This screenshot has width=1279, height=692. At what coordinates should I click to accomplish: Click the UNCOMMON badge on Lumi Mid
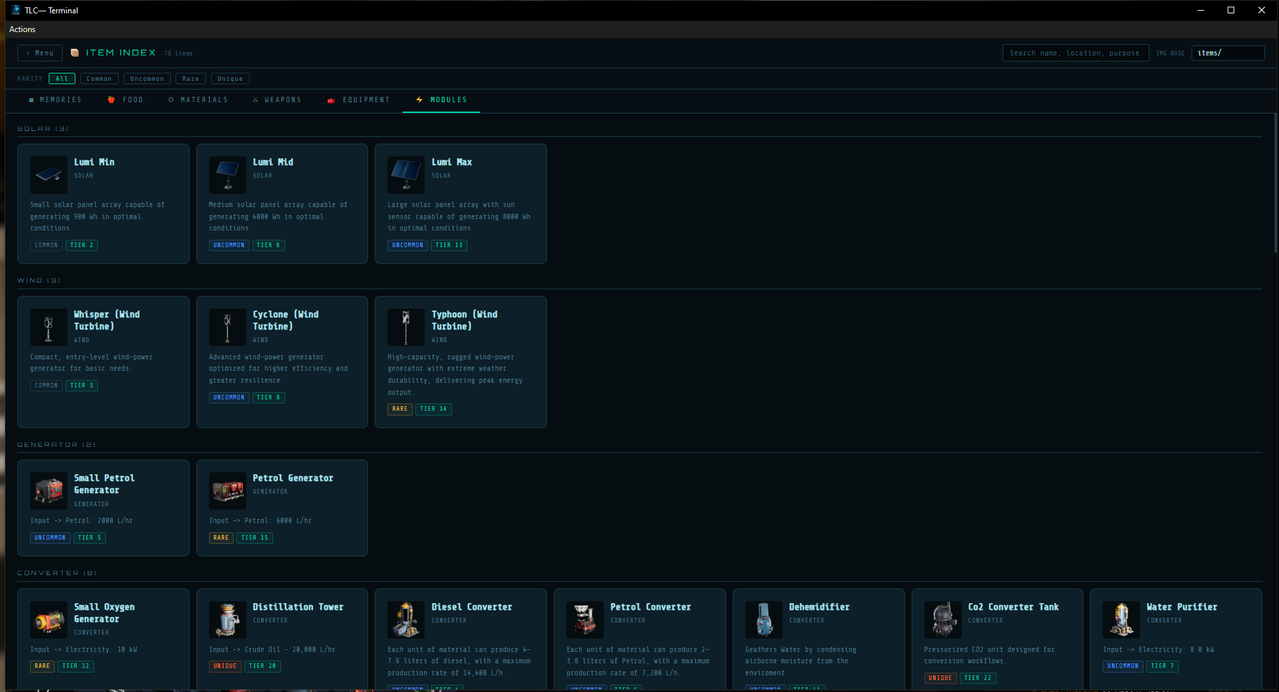click(x=228, y=245)
